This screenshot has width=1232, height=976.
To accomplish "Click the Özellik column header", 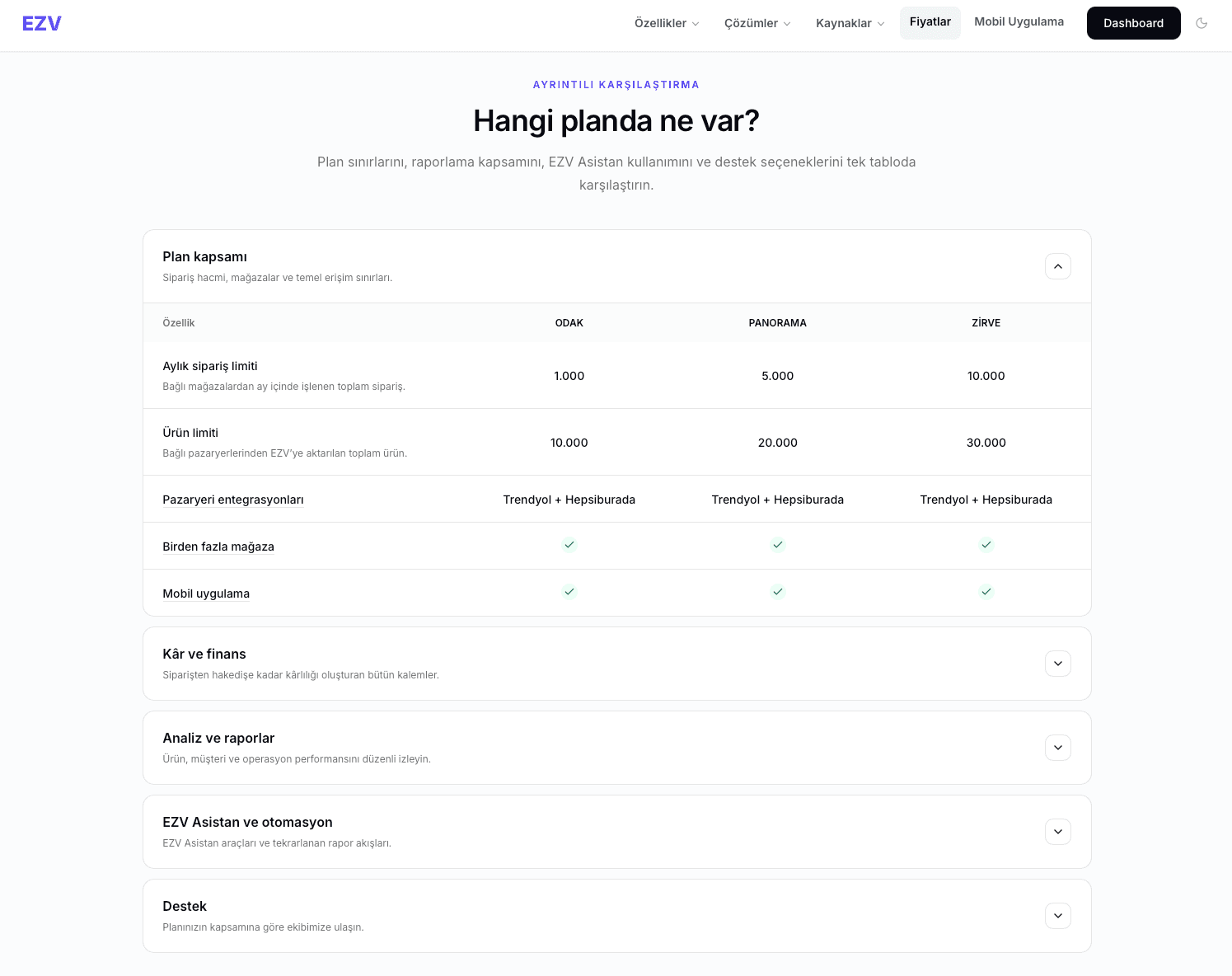I will click(179, 323).
